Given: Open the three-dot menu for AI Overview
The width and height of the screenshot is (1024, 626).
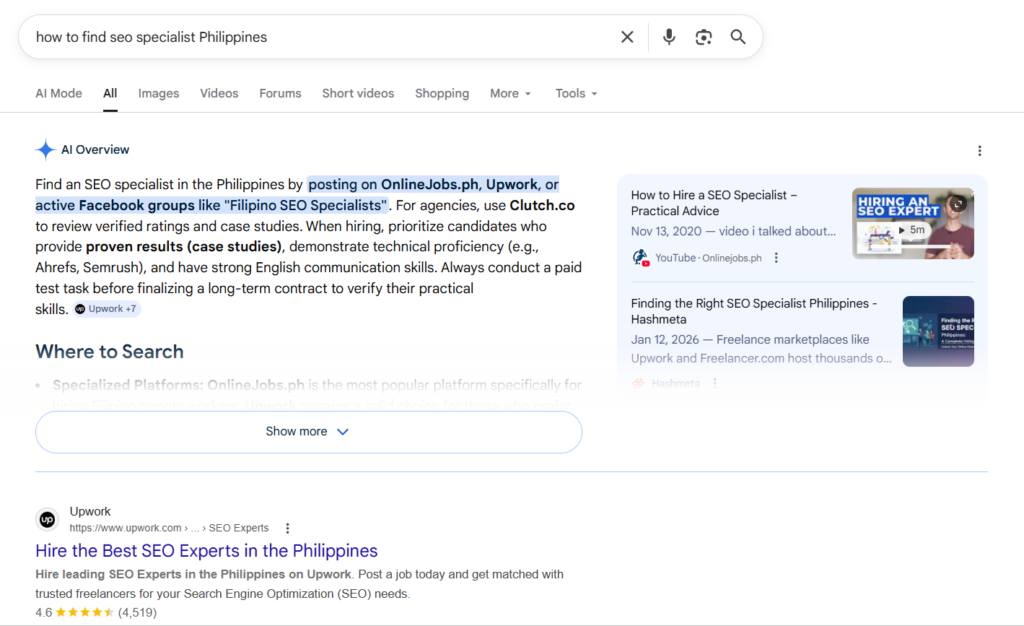Looking at the screenshot, I should click(x=980, y=149).
